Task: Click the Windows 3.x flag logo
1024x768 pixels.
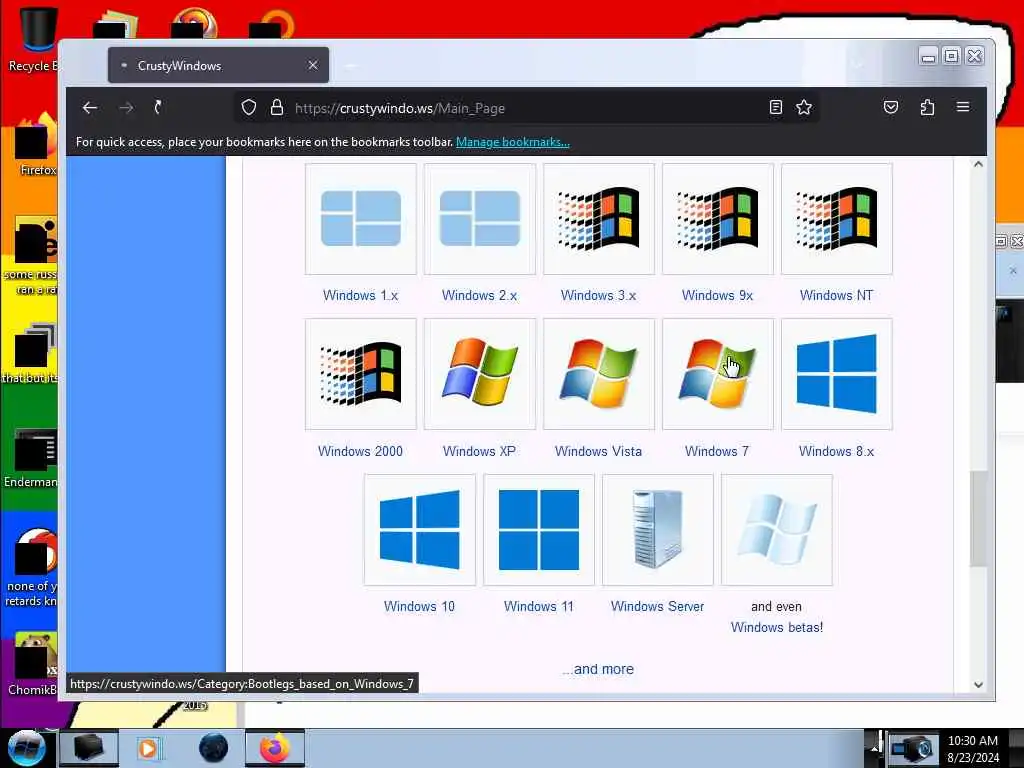Action: point(599,219)
